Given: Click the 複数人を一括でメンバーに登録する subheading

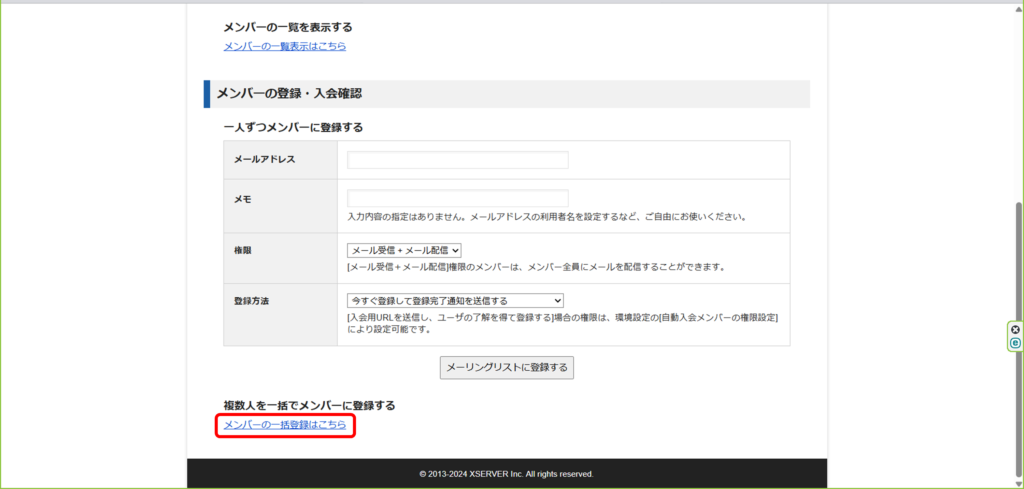Looking at the screenshot, I should (x=309, y=405).
